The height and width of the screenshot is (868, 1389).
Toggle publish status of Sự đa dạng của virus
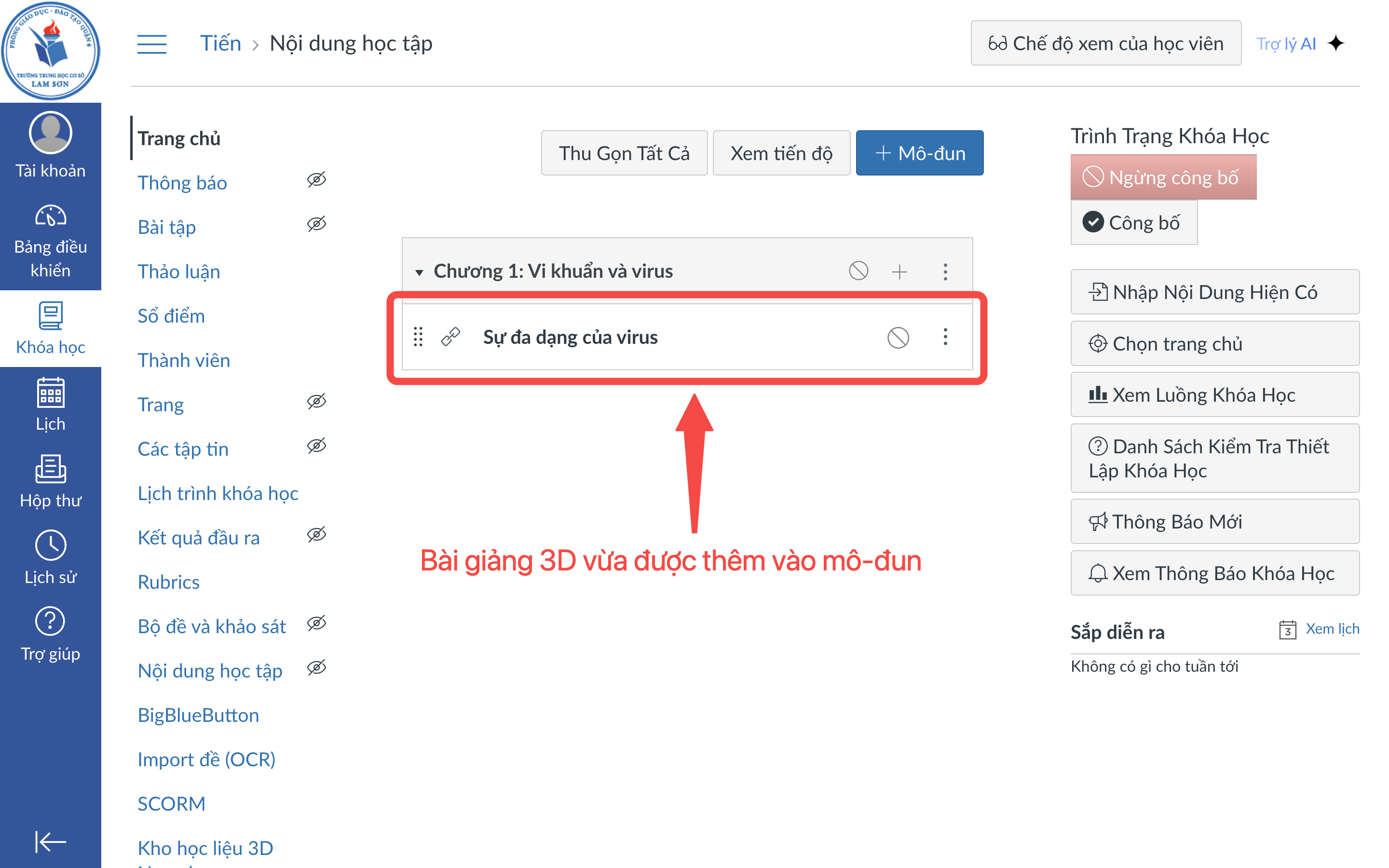(x=898, y=337)
